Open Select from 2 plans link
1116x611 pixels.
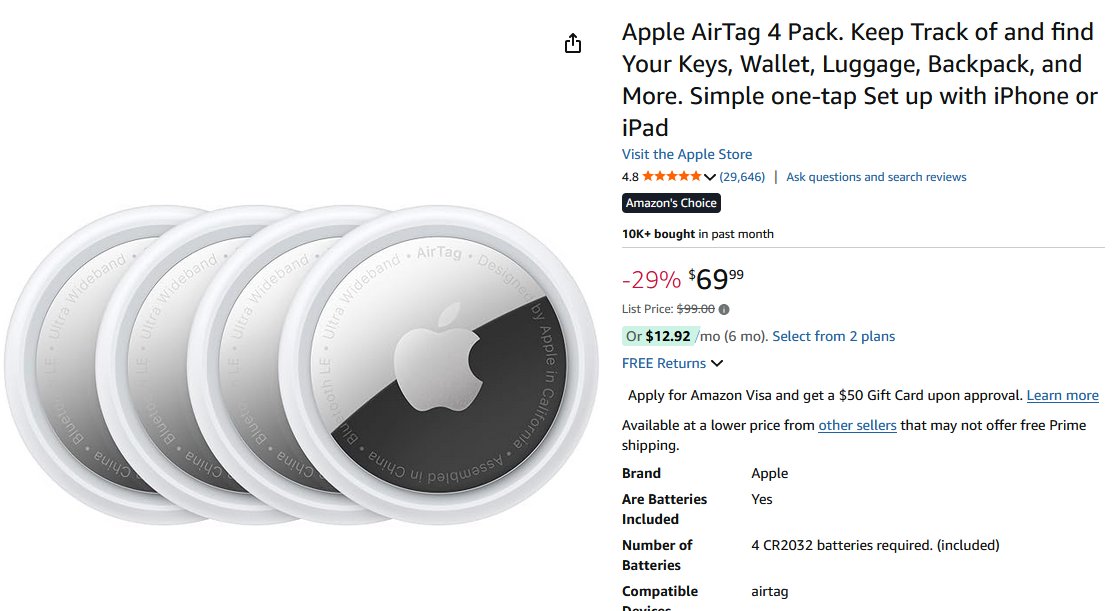pos(833,336)
